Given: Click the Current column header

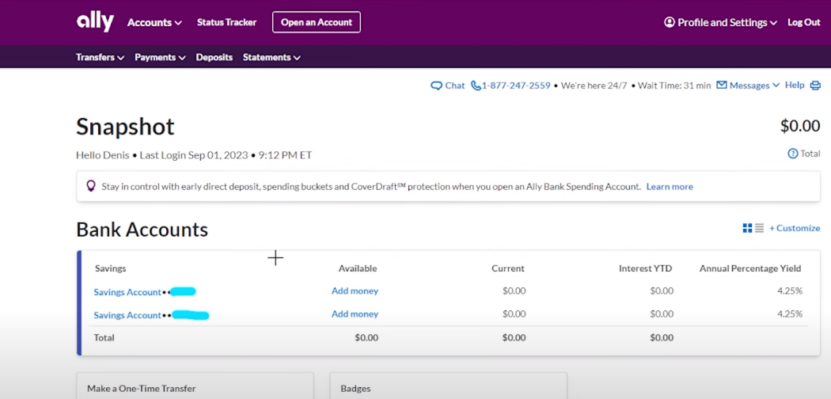Looking at the screenshot, I should [508, 269].
